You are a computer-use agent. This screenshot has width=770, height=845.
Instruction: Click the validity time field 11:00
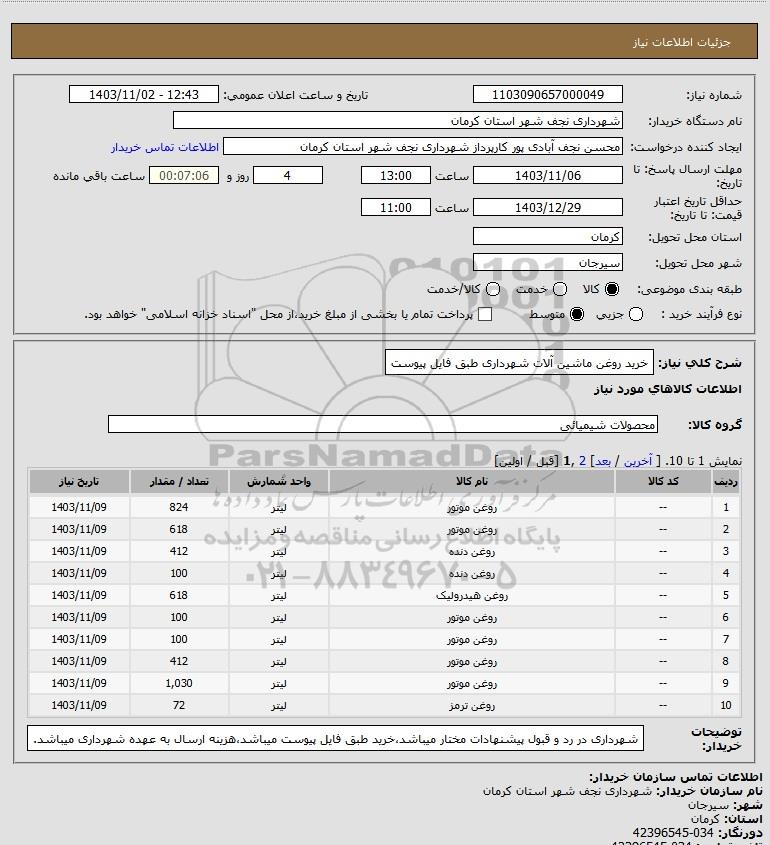(396, 207)
